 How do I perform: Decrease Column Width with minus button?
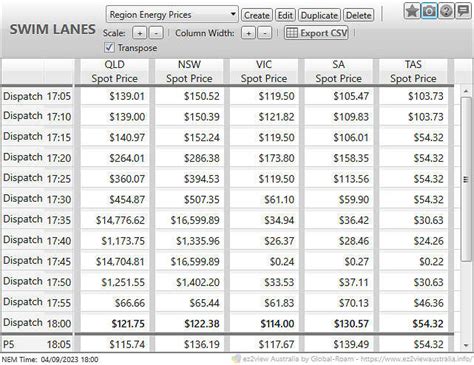point(265,33)
